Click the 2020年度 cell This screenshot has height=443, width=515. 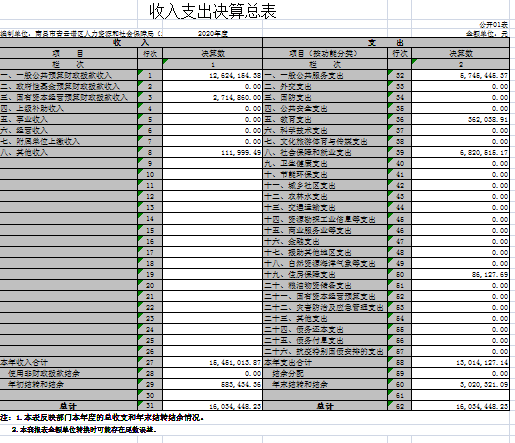213,34
